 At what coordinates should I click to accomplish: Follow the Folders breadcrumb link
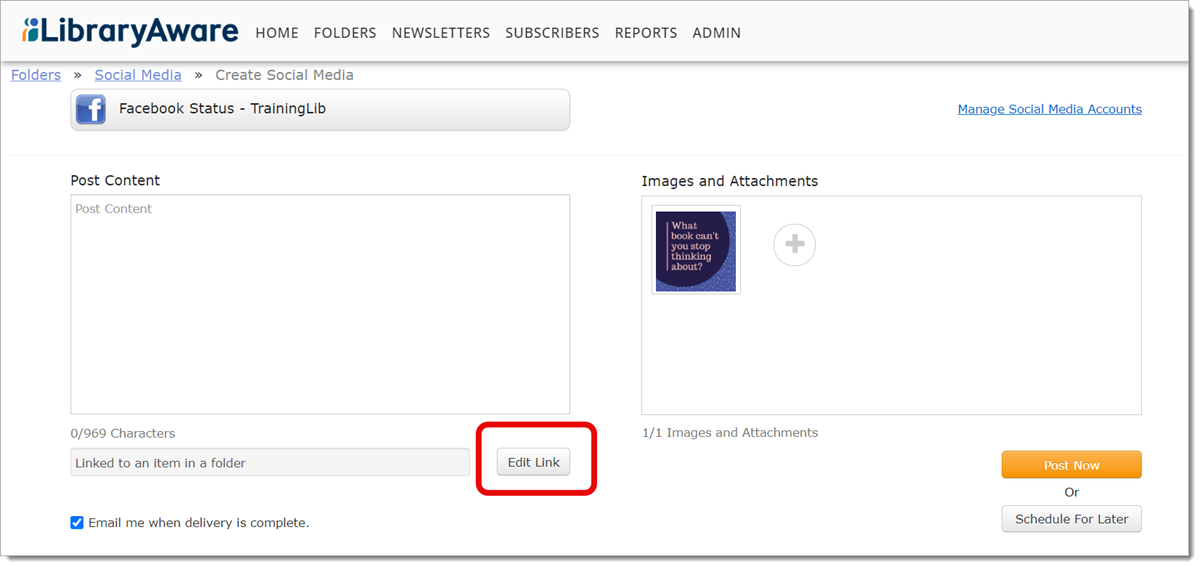(x=36, y=75)
